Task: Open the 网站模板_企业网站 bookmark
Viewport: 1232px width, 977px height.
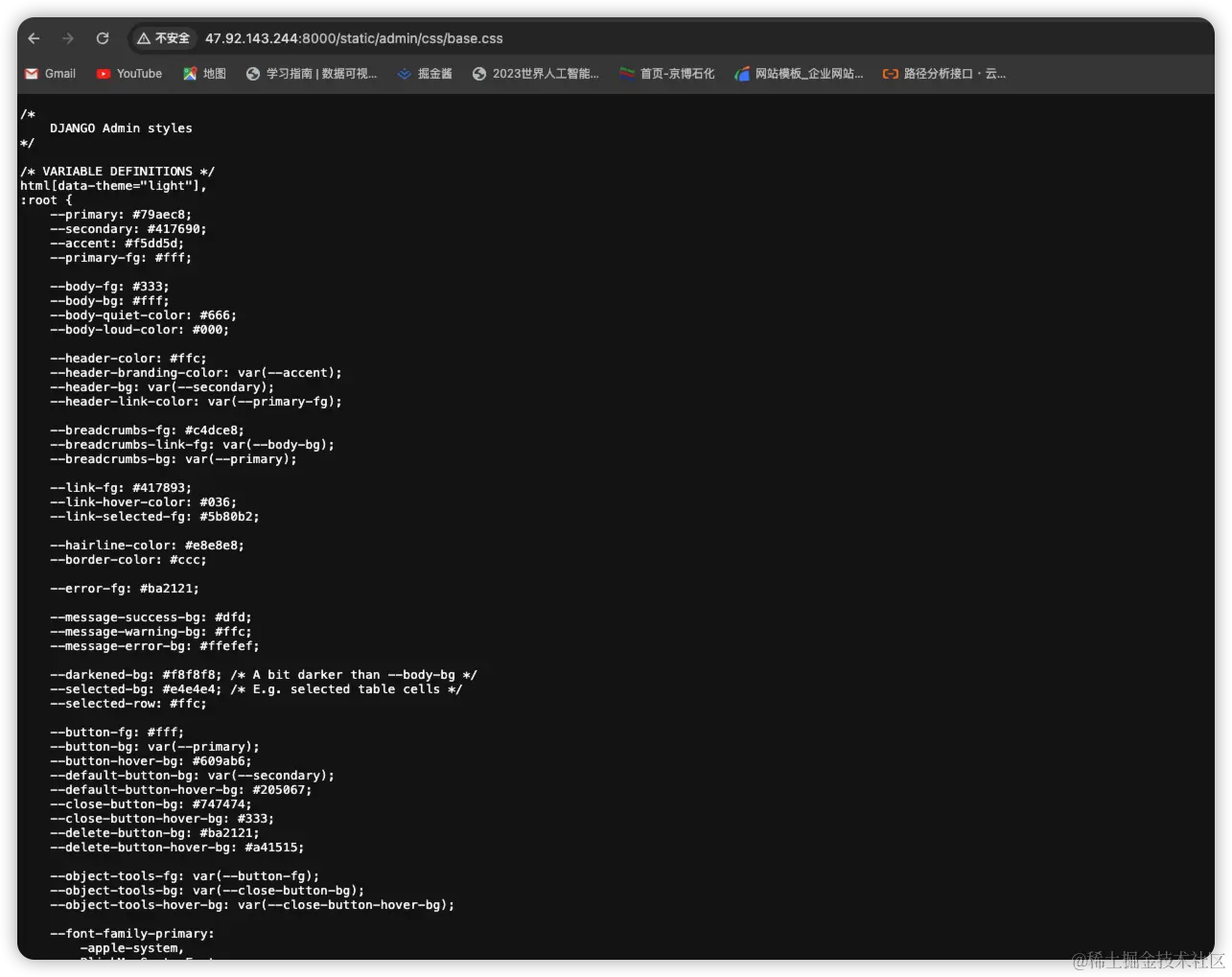Action: (799, 74)
